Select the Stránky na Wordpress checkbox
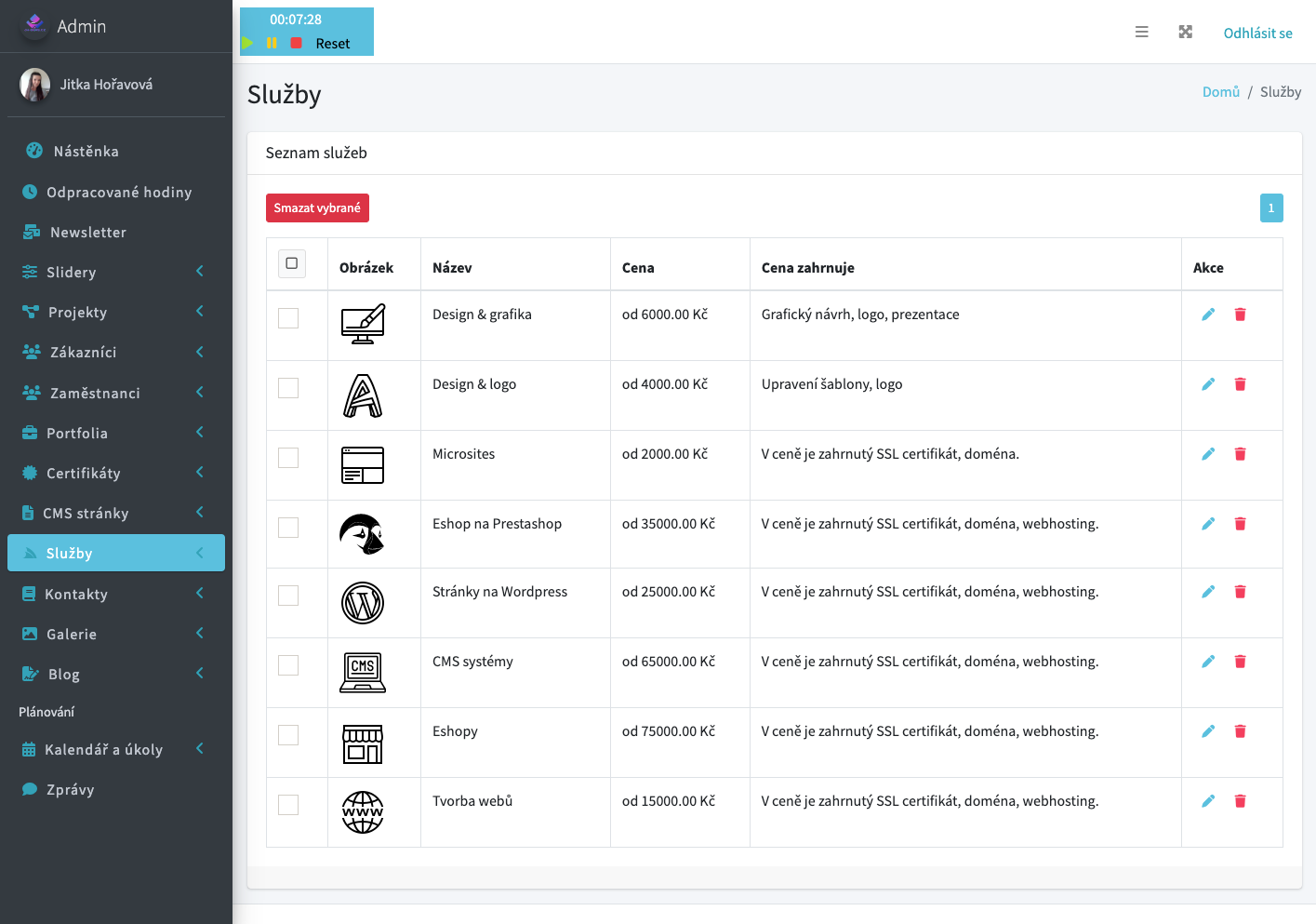Viewport: 1316px width, 924px height. tap(288, 596)
